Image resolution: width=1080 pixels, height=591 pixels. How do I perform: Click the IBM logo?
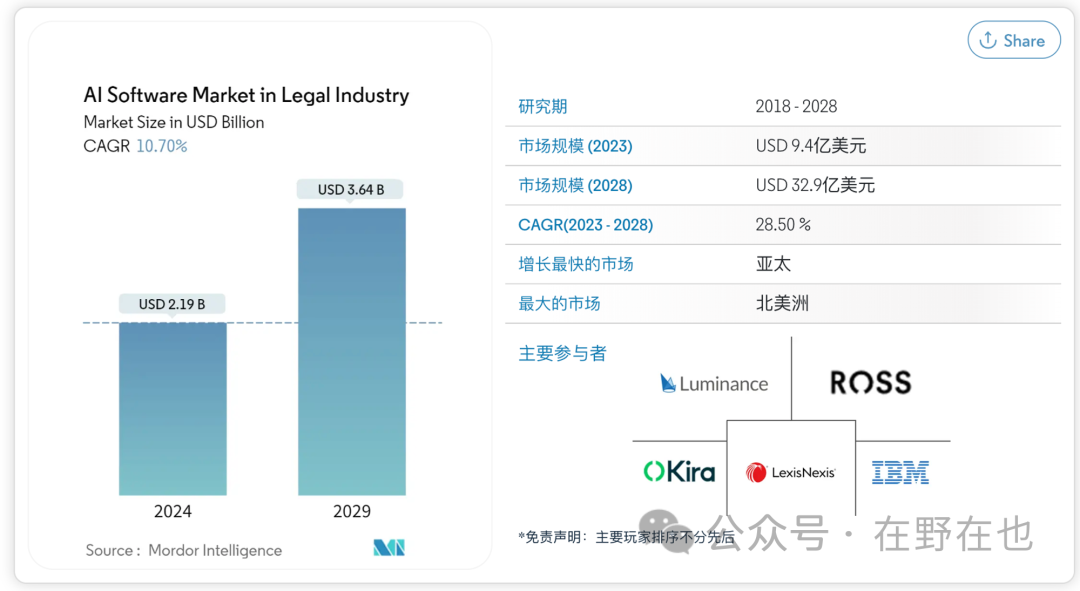[900, 473]
